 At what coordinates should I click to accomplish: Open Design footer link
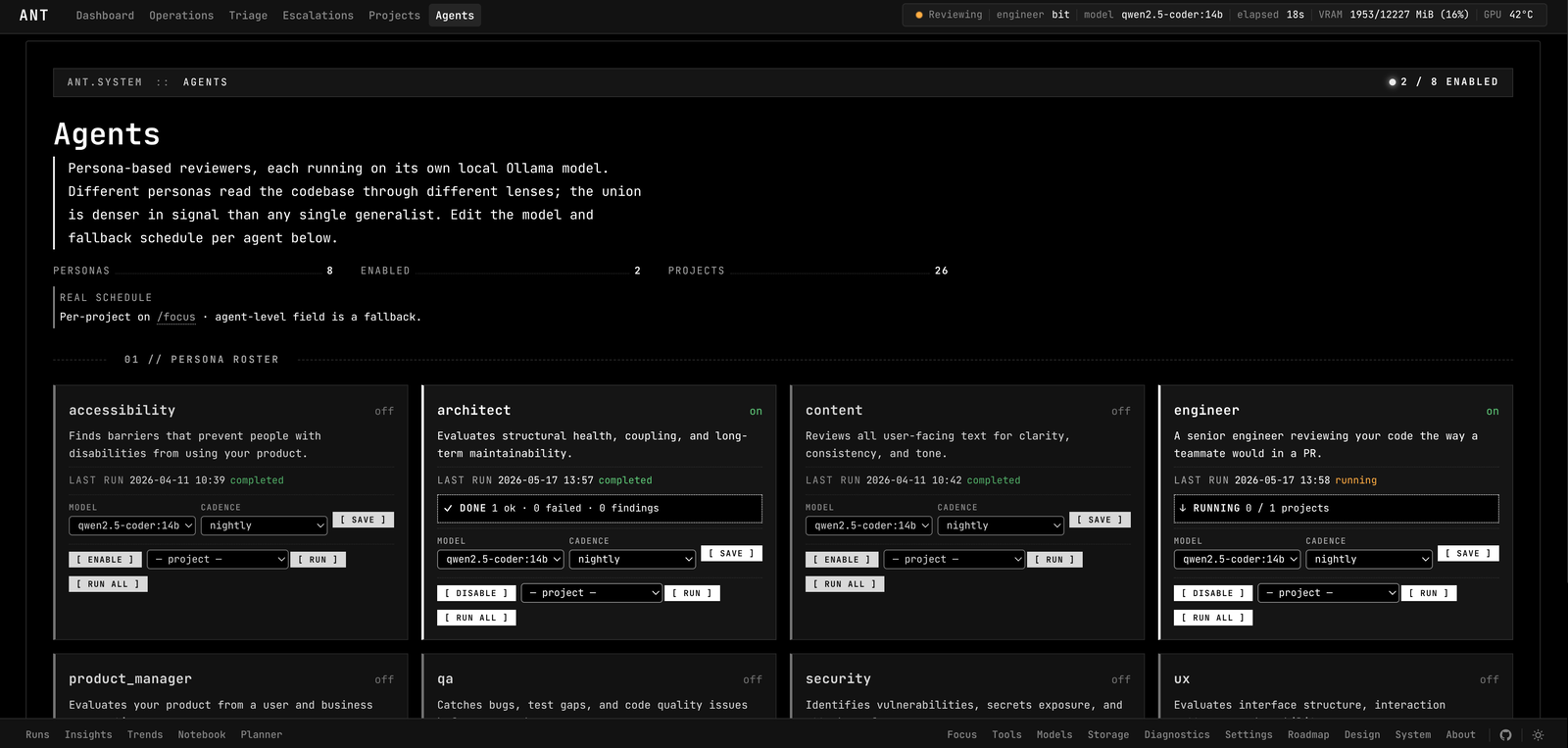pos(1362,734)
